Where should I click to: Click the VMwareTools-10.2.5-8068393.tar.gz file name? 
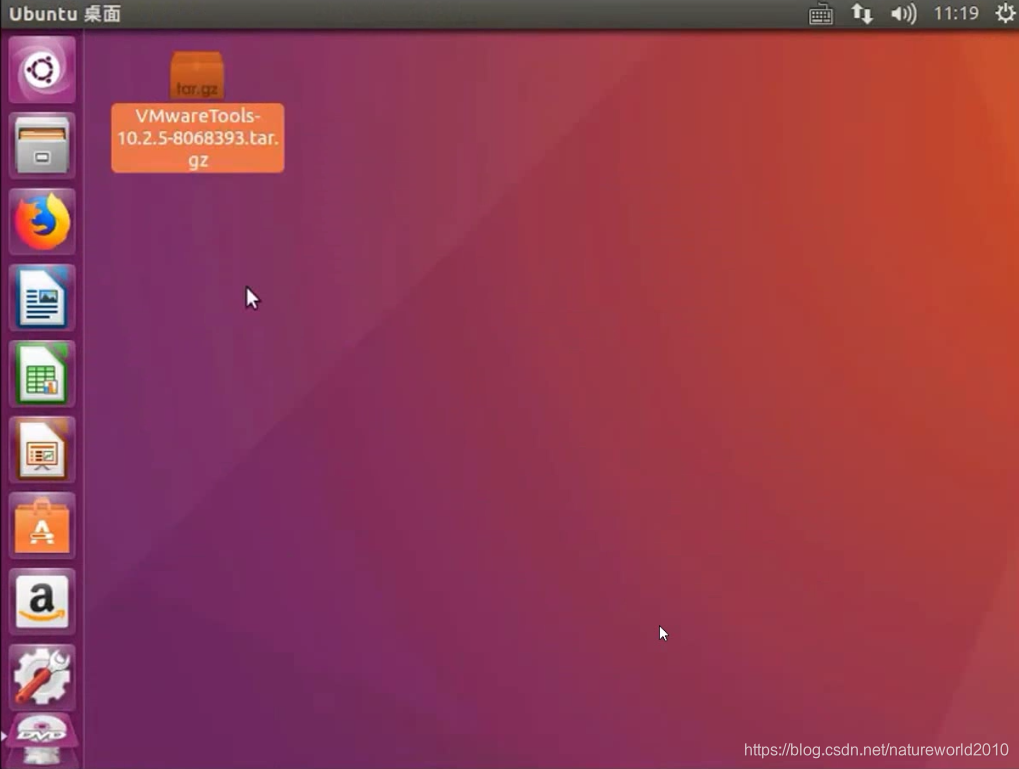click(x=198, y=138)
